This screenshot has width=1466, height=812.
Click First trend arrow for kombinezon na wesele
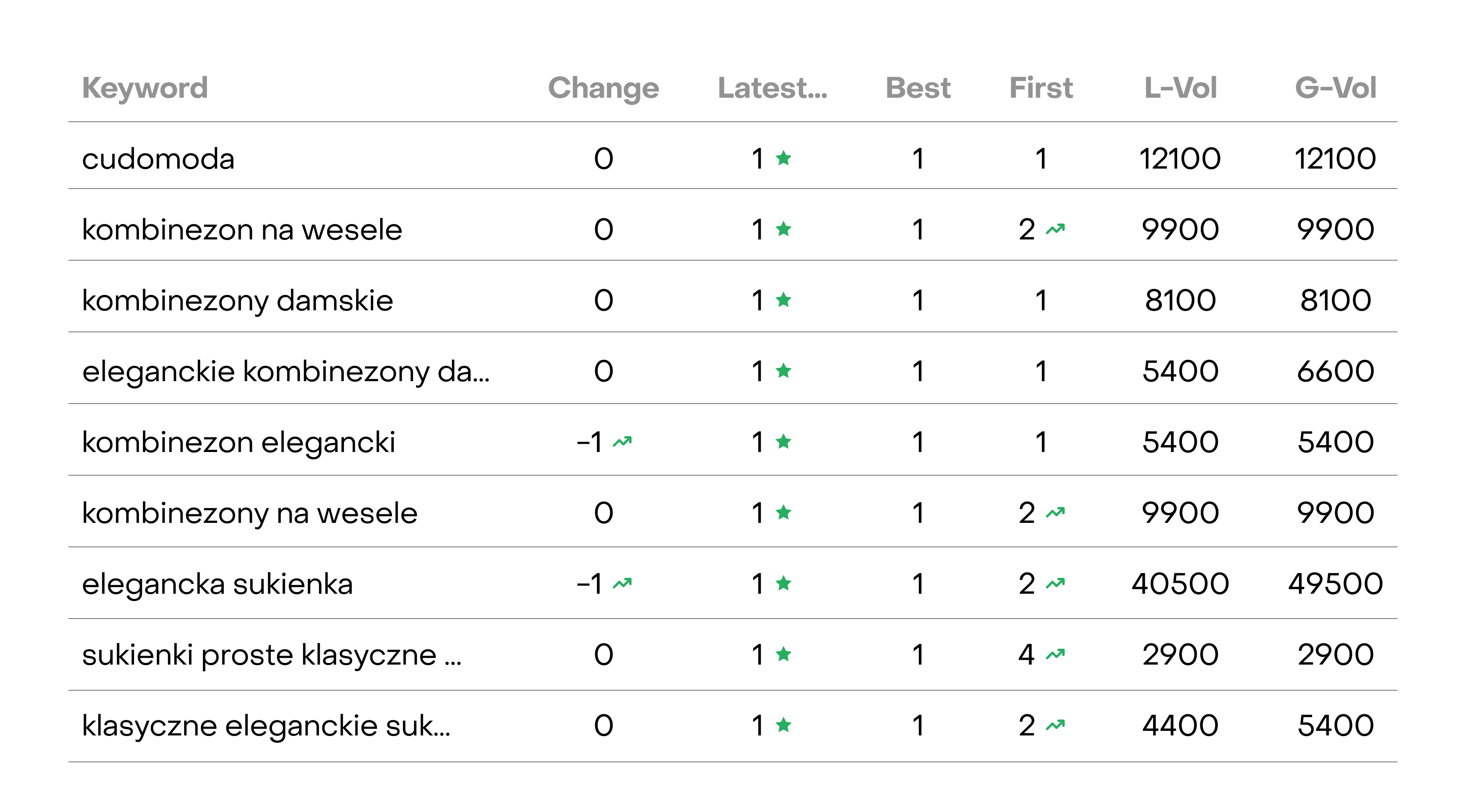(x=1056, y=229)
